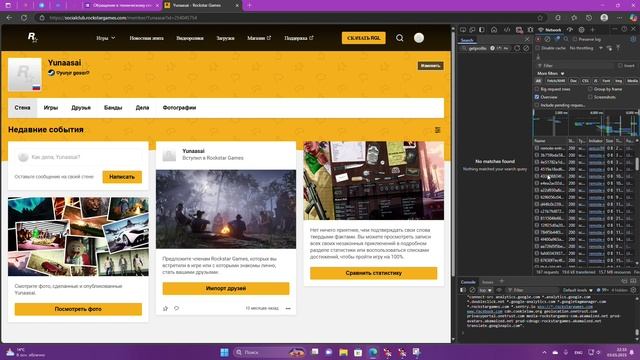
Task: Enable Group by frame
Action: [x=590, y=89]
